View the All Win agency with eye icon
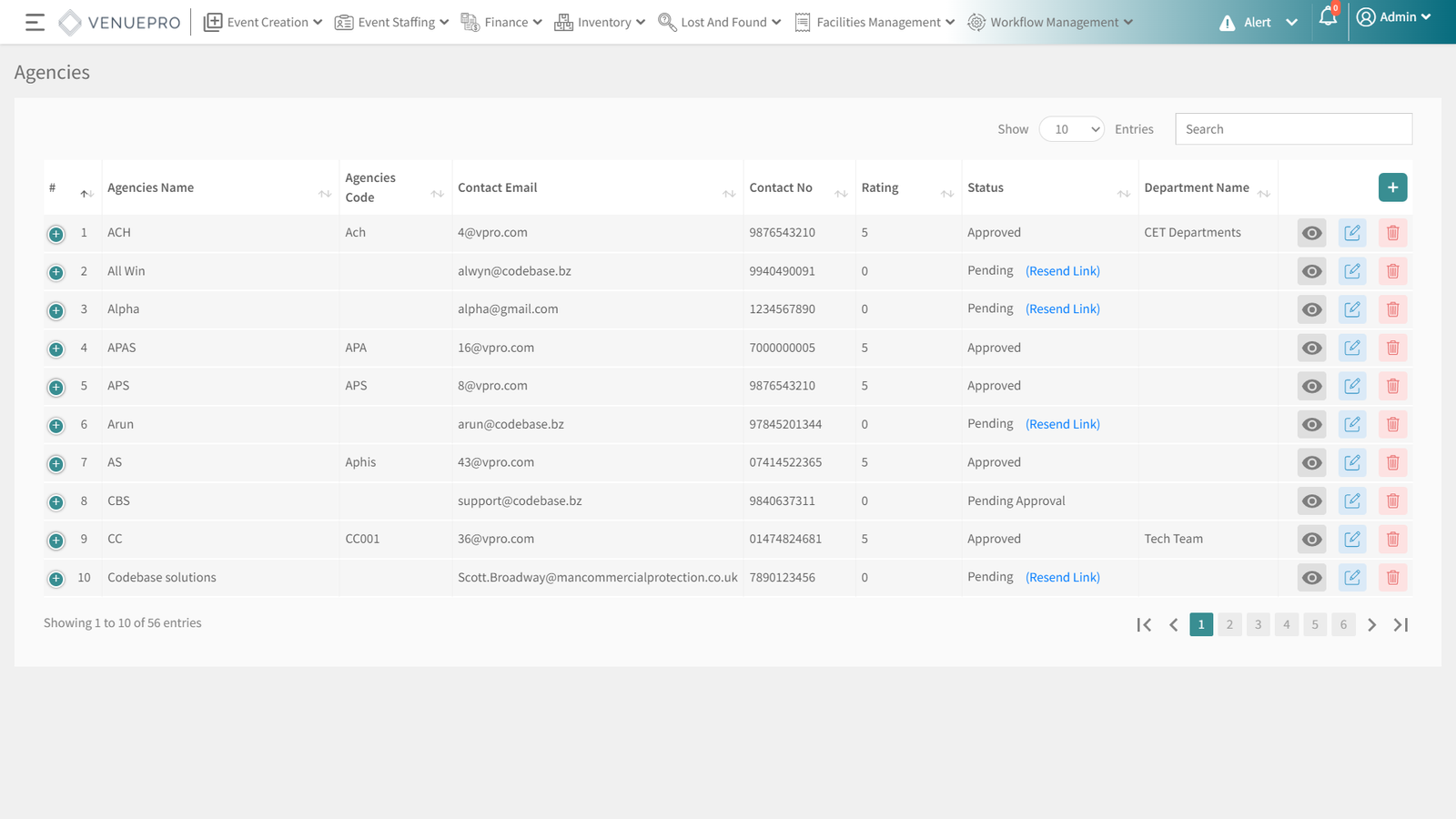This screenshot has width=1456, height=819. click(1311, 271)
